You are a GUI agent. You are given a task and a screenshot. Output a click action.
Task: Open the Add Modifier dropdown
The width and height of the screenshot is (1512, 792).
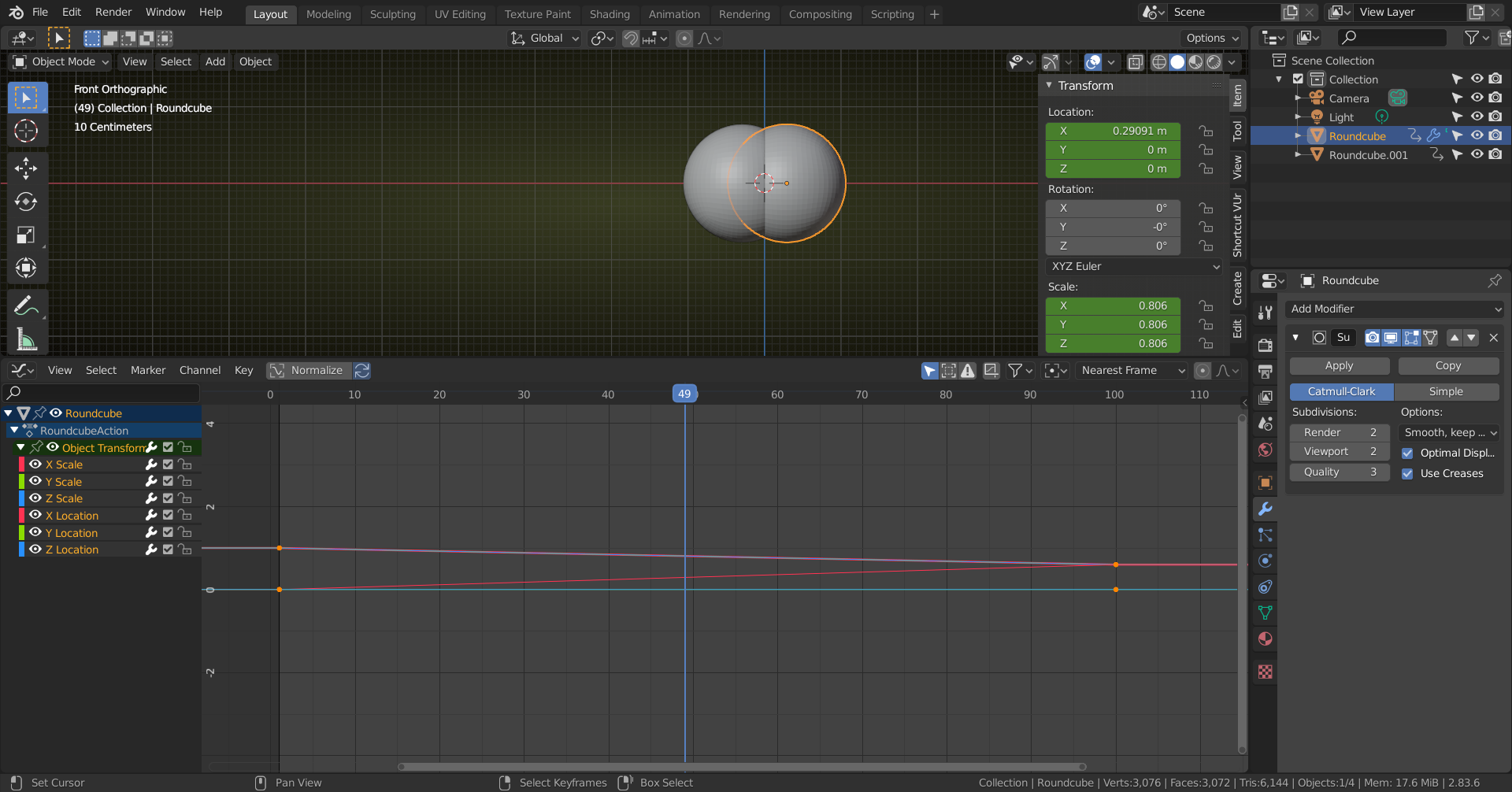1394,309
